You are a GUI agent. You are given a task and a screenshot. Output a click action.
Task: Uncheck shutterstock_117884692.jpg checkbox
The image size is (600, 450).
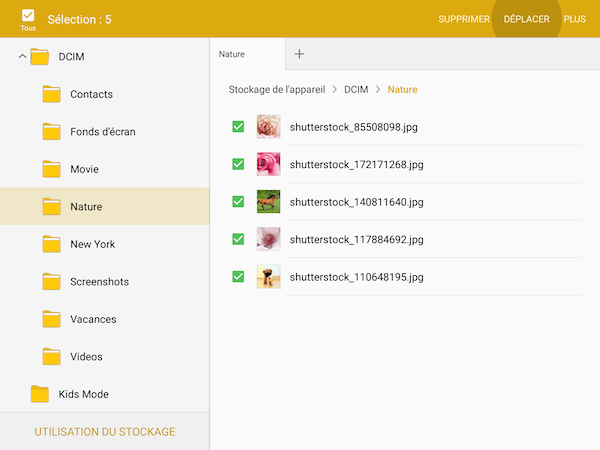coord(238,239)
